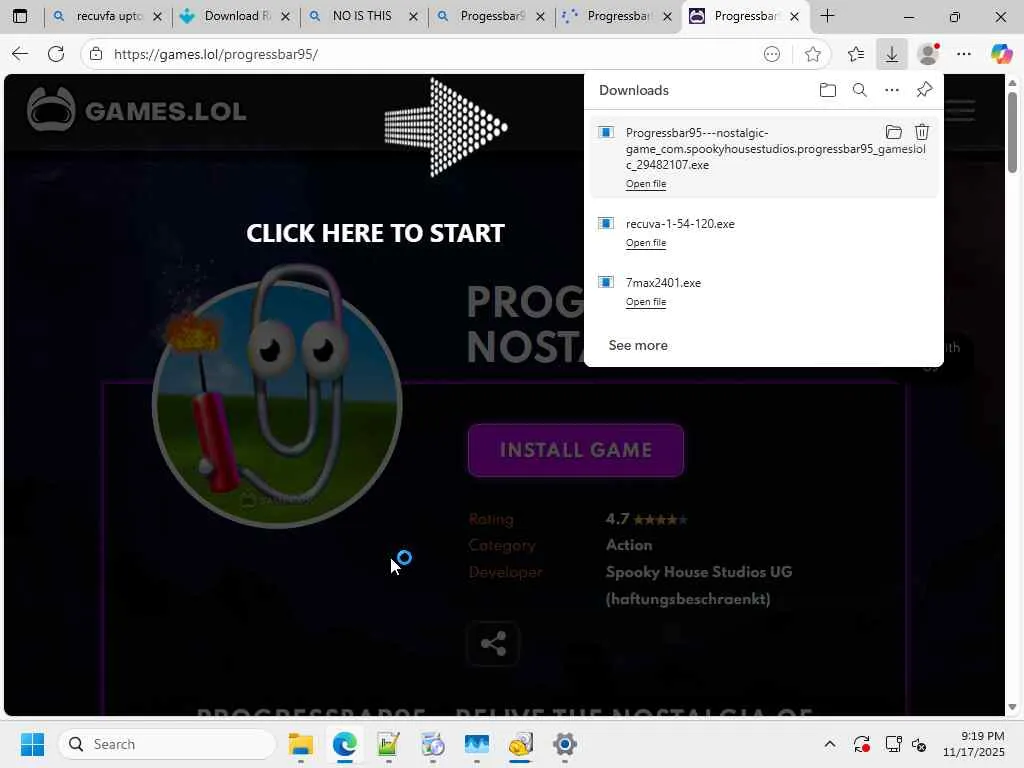Click the share icon button
Image resolution: width=1024 pixels, height=768 pixels.
[493, 644]
